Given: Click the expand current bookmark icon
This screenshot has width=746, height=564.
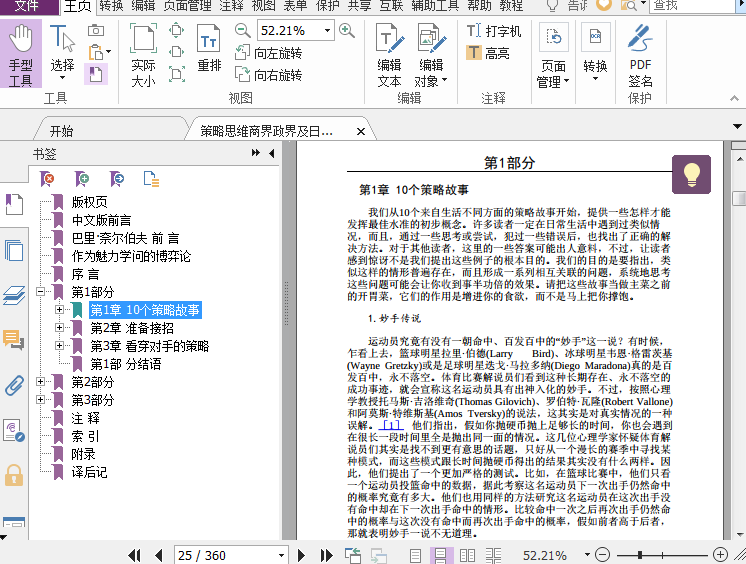Looking at the screenshot, I should [151, 179].
